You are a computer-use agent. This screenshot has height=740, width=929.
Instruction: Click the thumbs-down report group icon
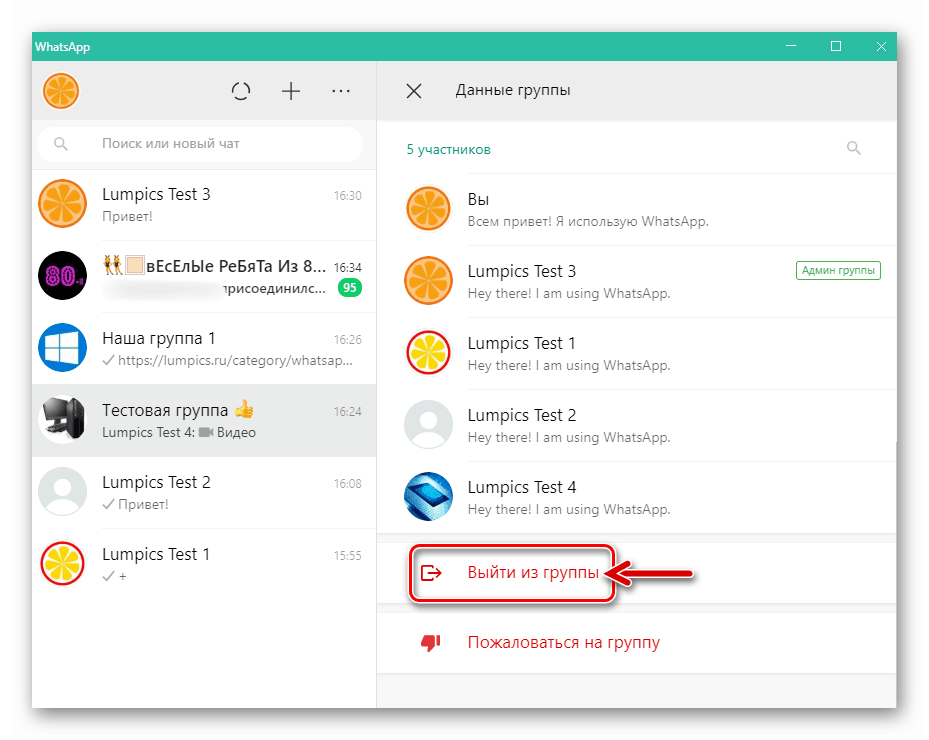pyautogui.click(x=431, y=642)
